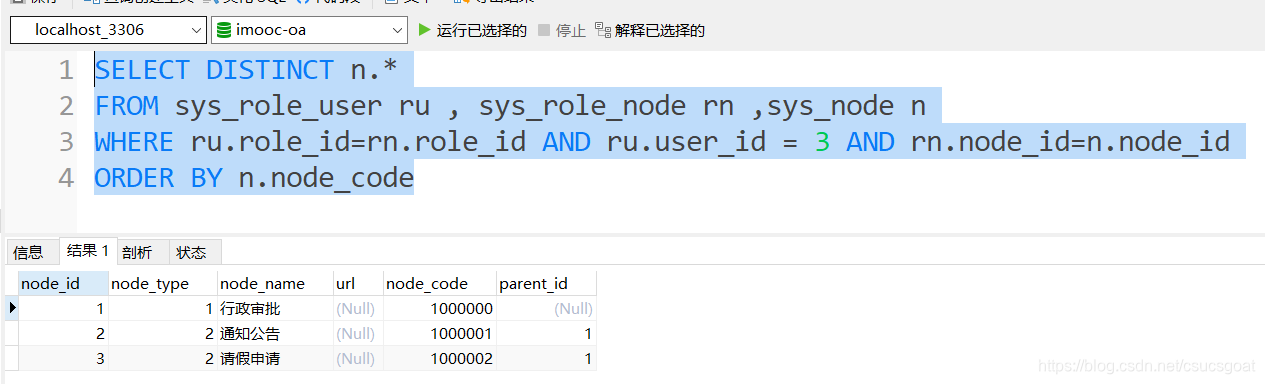Click the node_id column header
Viewport: 1265px width, 384px height.
pyautogui.click(x=63, y=283)
